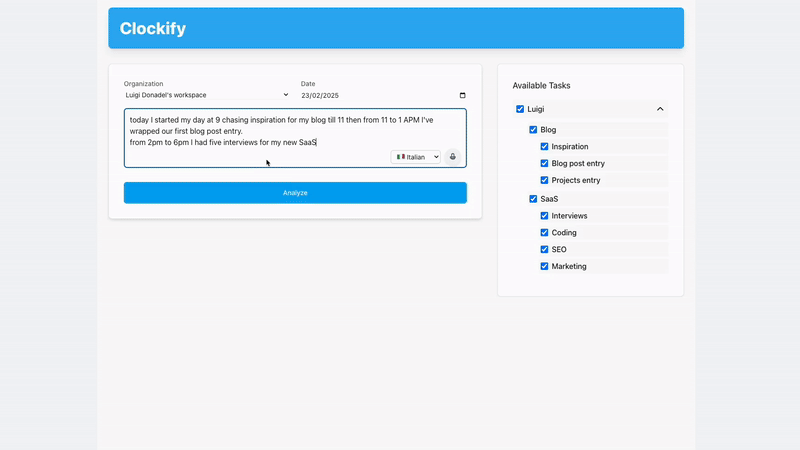Click the Coding task label
Screen dimensions: 800x450
[x=564, y=233]
